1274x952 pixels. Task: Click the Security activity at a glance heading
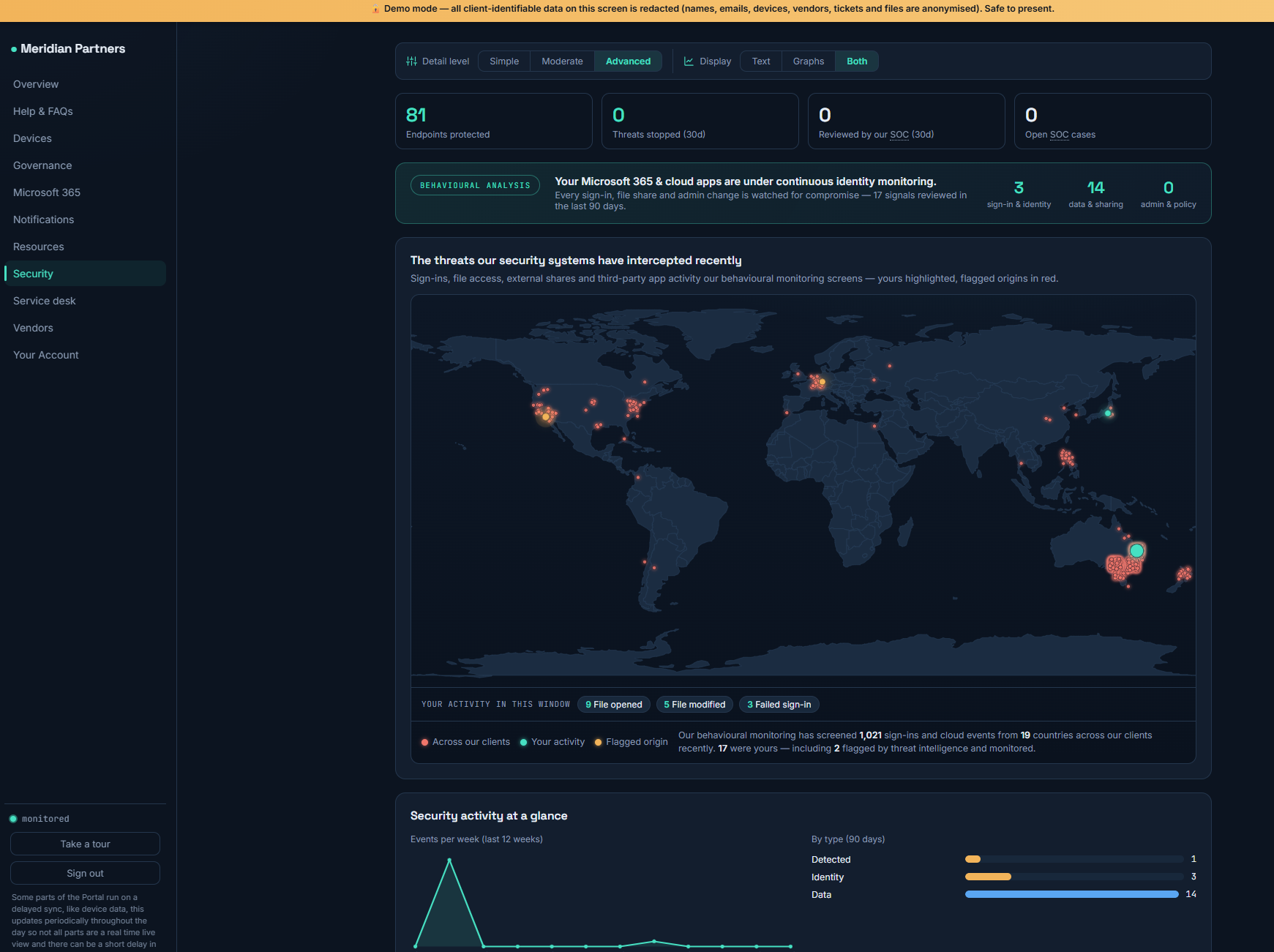pos(489,816)
